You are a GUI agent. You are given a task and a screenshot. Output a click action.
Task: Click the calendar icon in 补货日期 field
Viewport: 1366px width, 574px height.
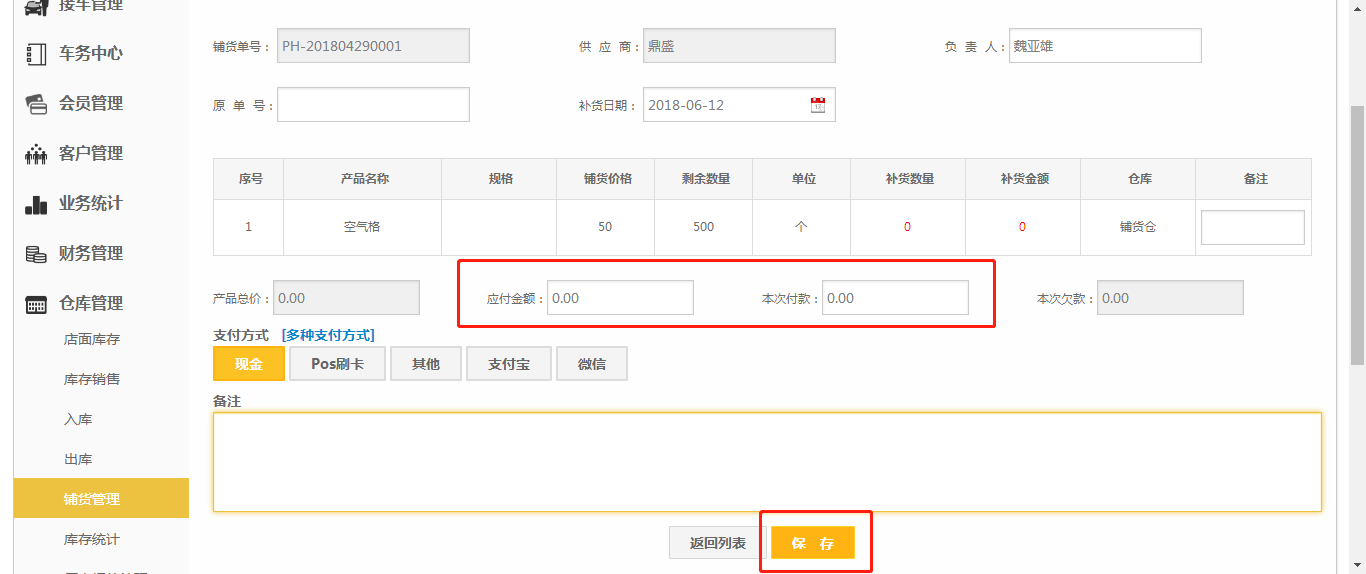pyautogui.click(x=817, y=105)
